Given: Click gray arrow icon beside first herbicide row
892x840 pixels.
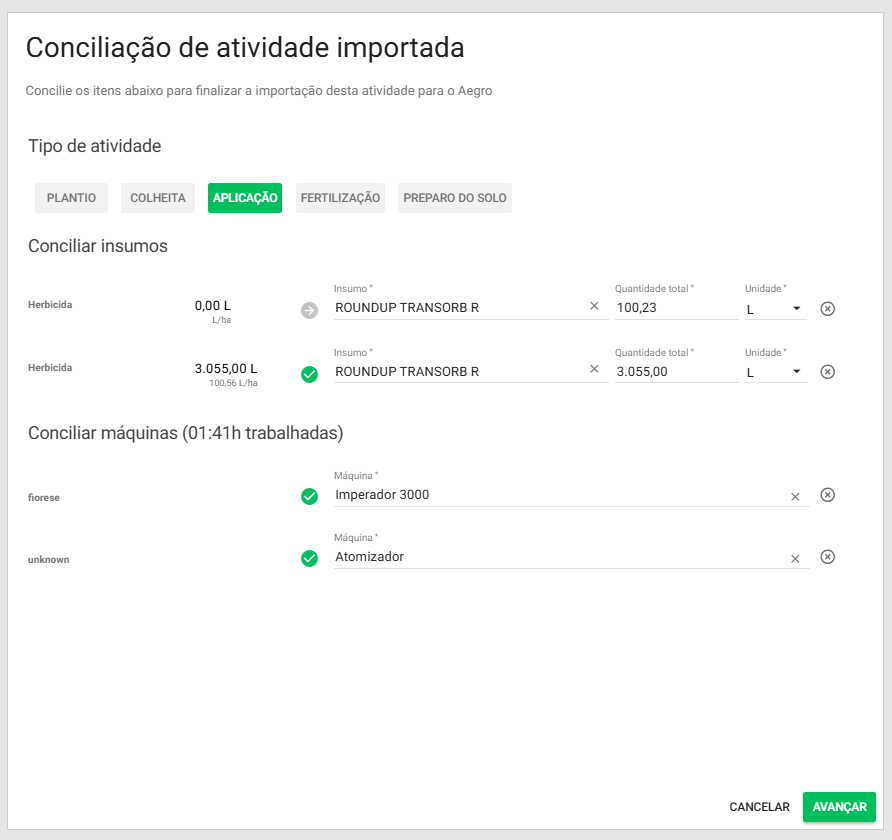Looking at the screenshot, I should (x=309, y=310).
